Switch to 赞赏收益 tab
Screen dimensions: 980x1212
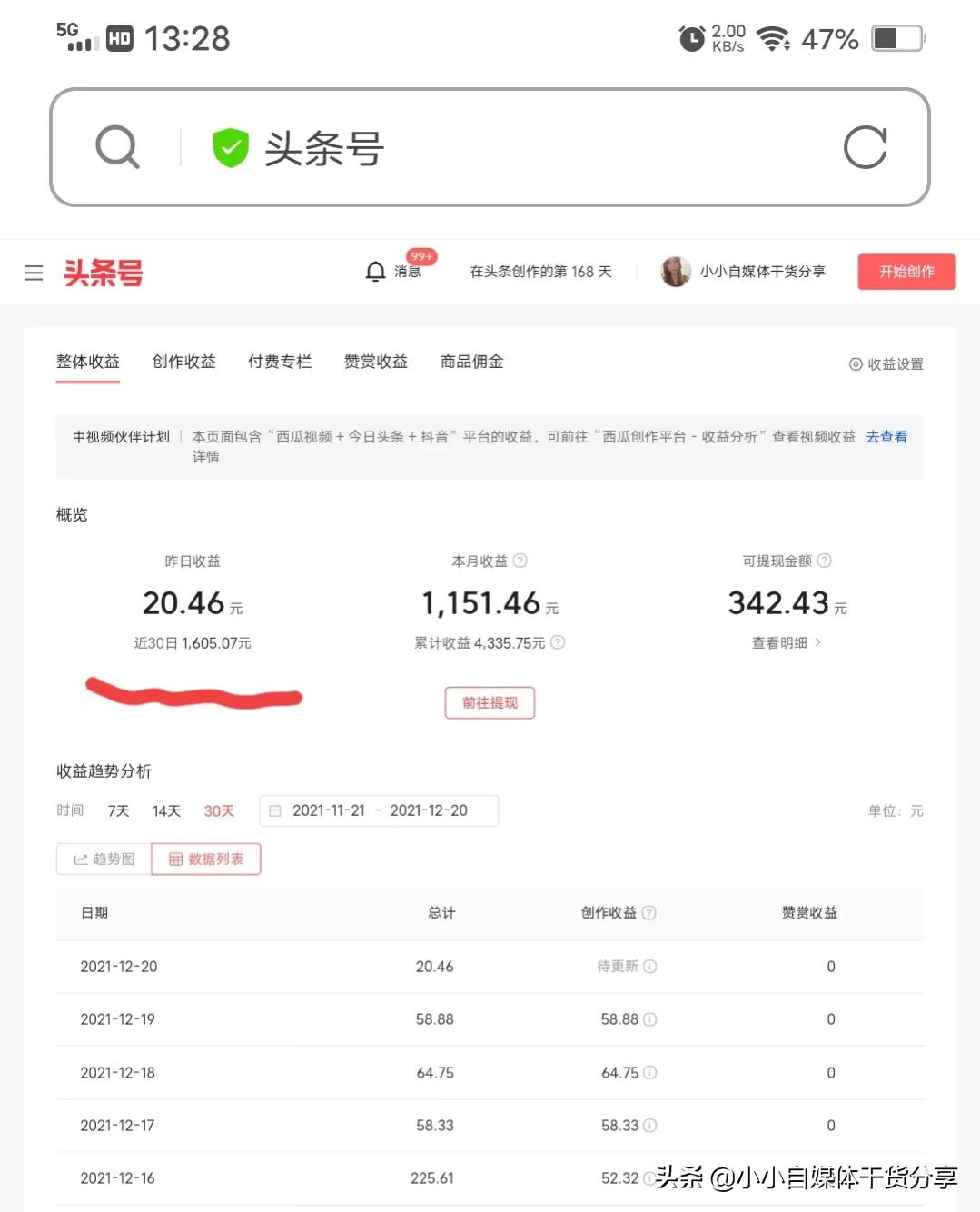click(376, 362)
